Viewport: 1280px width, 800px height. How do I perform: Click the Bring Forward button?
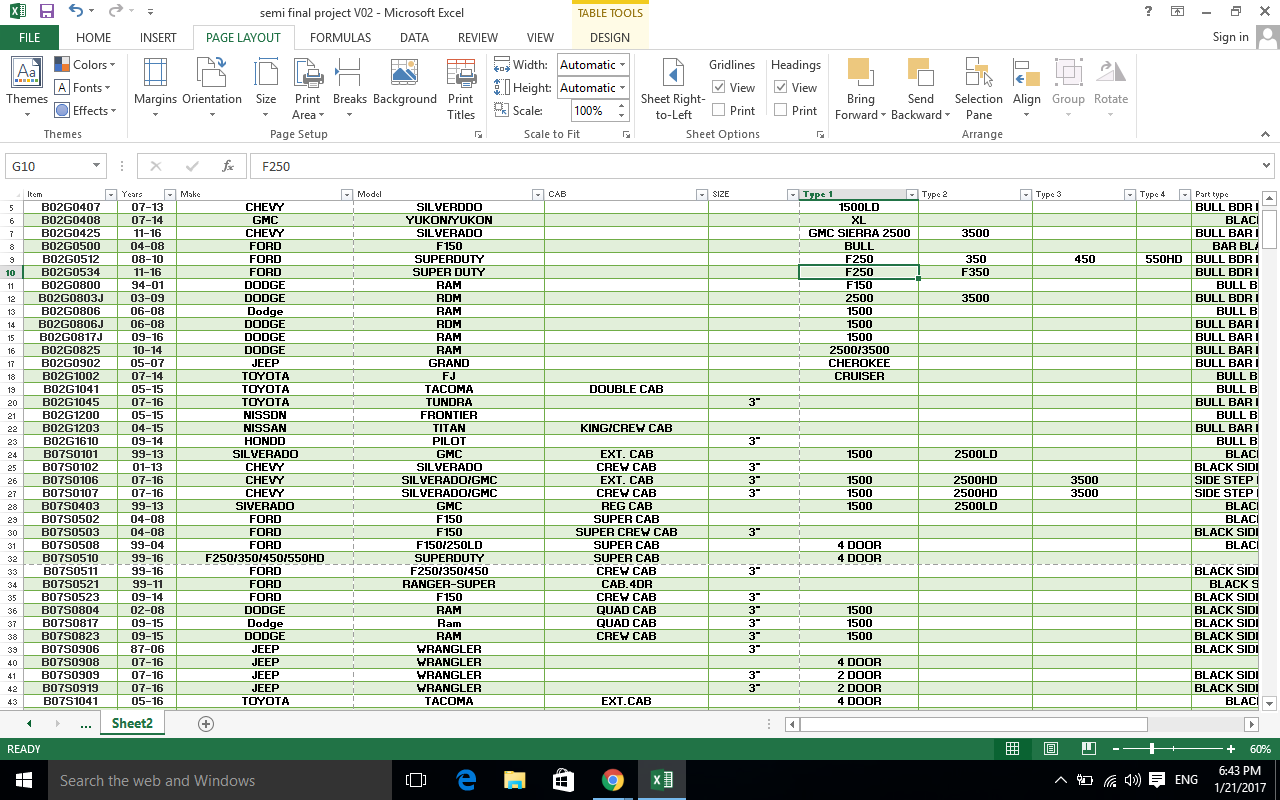pyautogui.click(x=860, y=88)
